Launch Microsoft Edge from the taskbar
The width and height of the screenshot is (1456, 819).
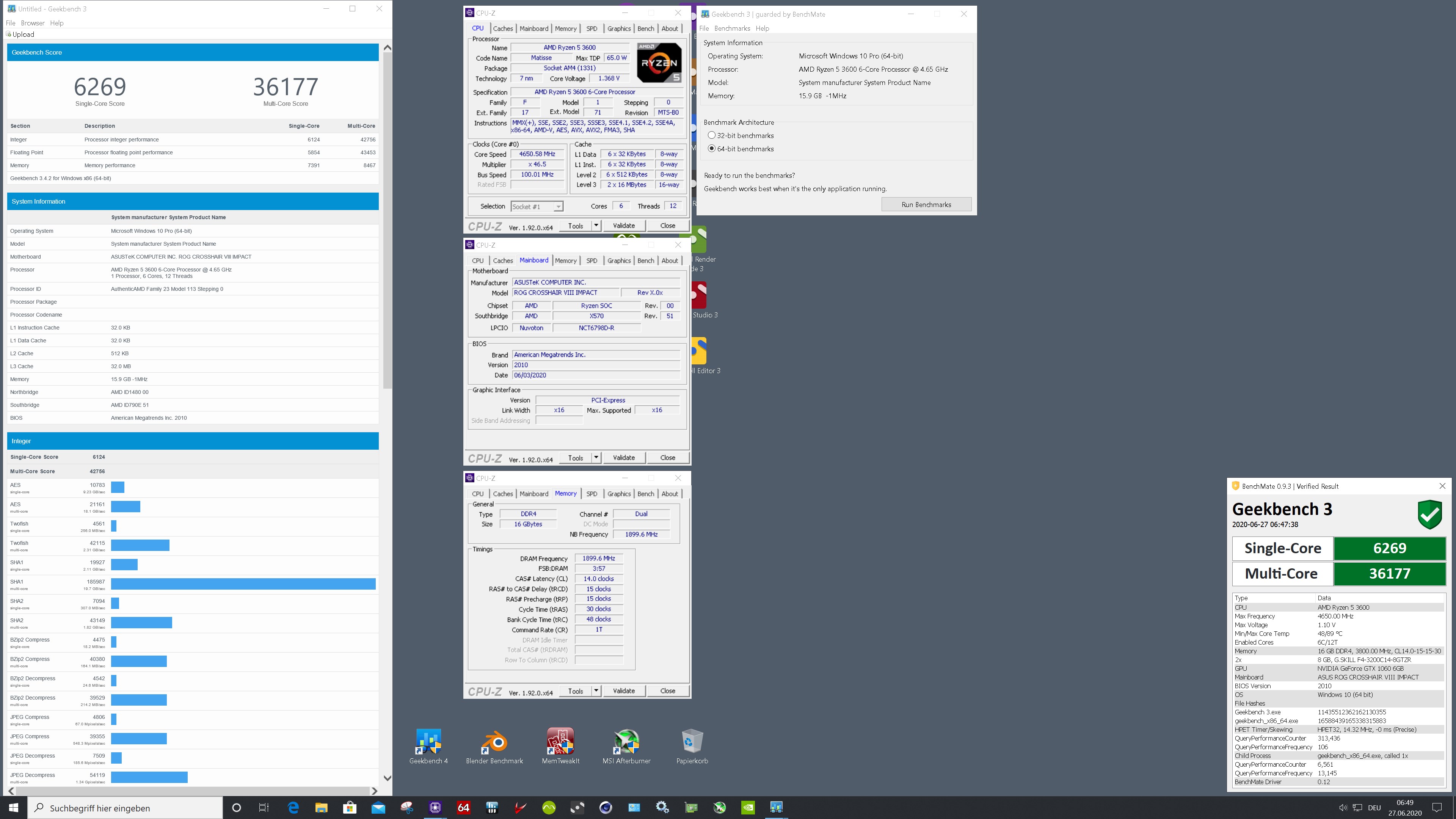coord(293,808)
